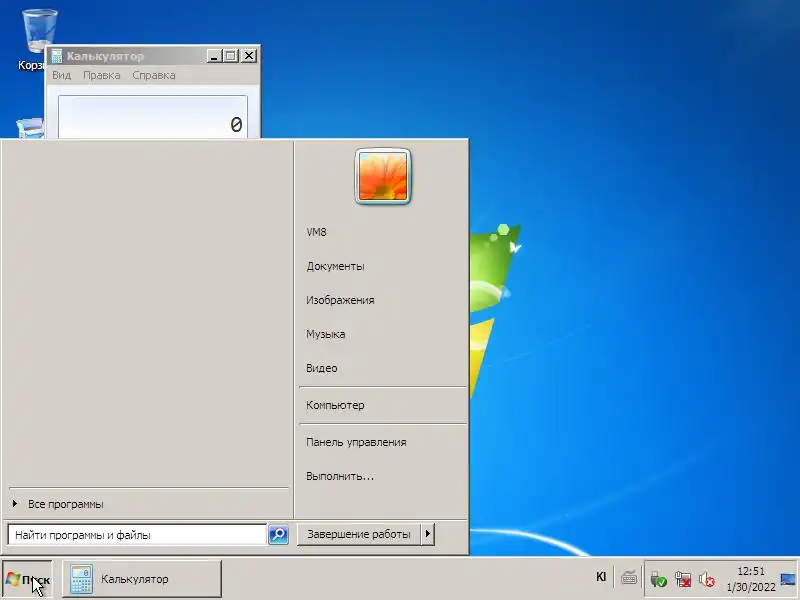Click the Calculator title bar icon
The height and width of the screenshot is (600, 800).
click(x=57, y=56)
